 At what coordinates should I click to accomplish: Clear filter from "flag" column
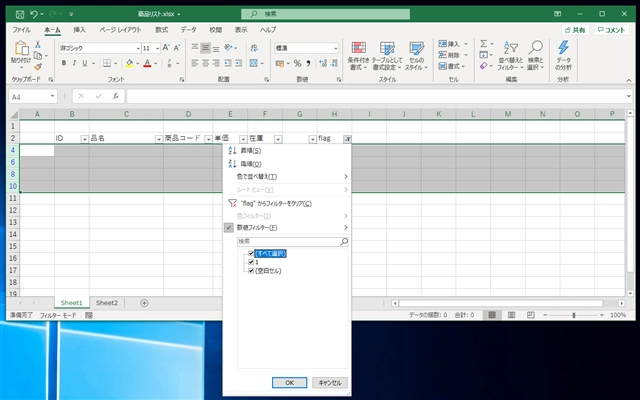[x=287, y=203]
